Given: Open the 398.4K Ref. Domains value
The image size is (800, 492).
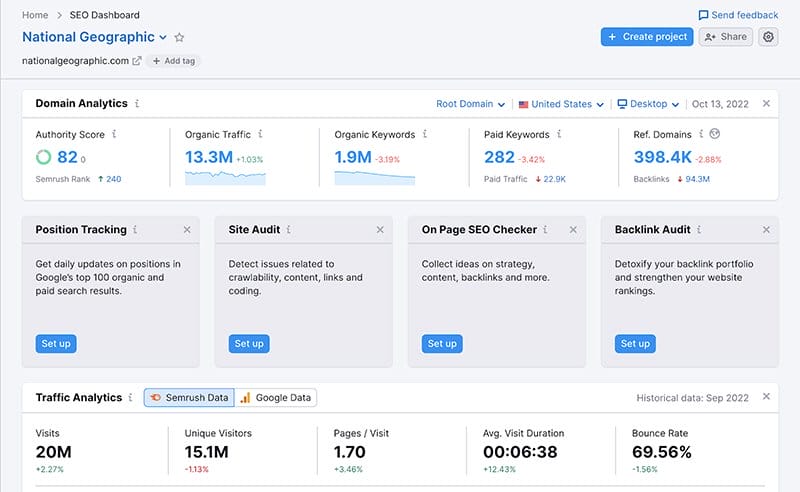Looking at the screenshot, I should (x=663, y=157).
